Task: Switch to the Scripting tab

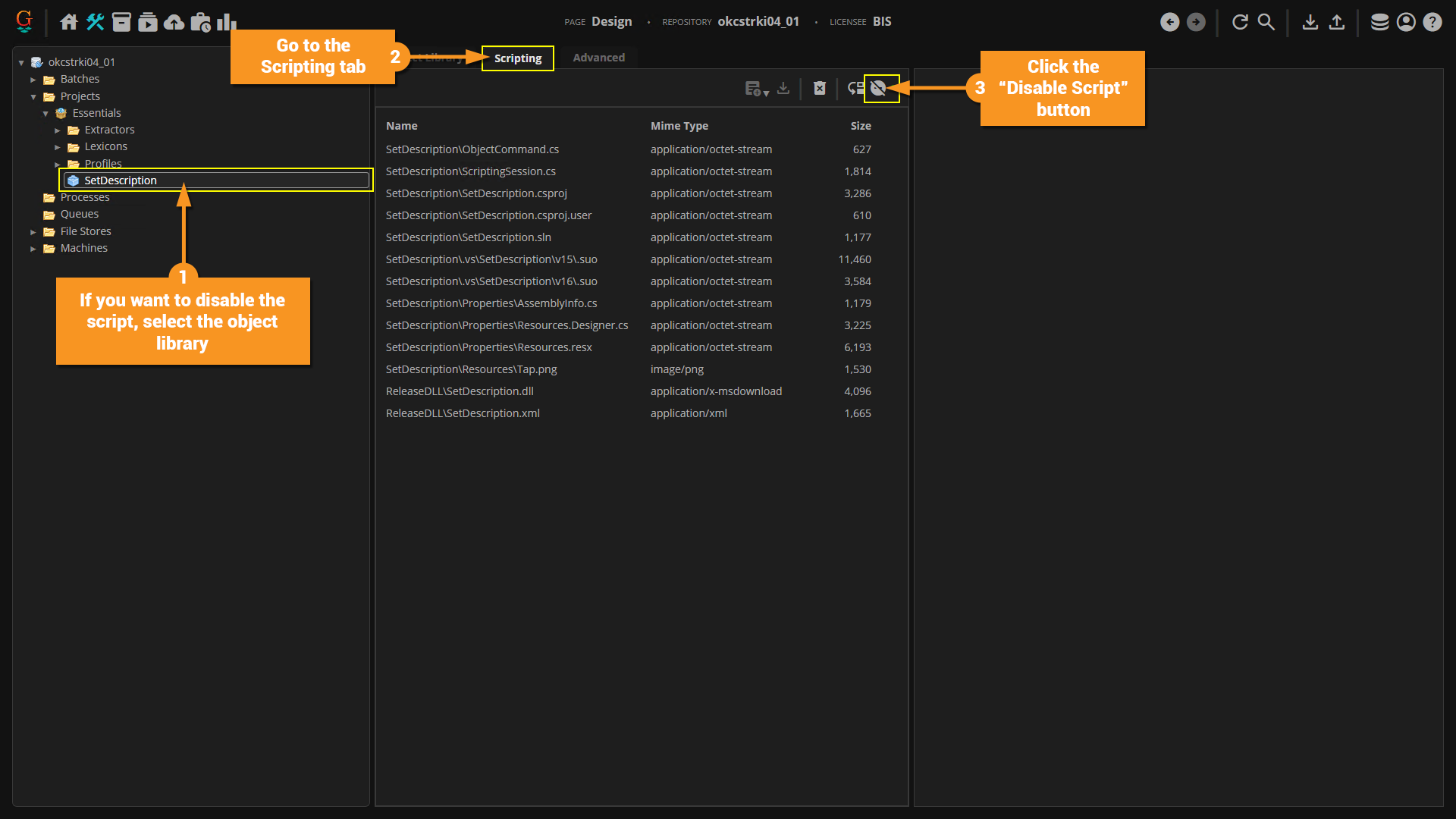Action: click(x=518, y=58)
